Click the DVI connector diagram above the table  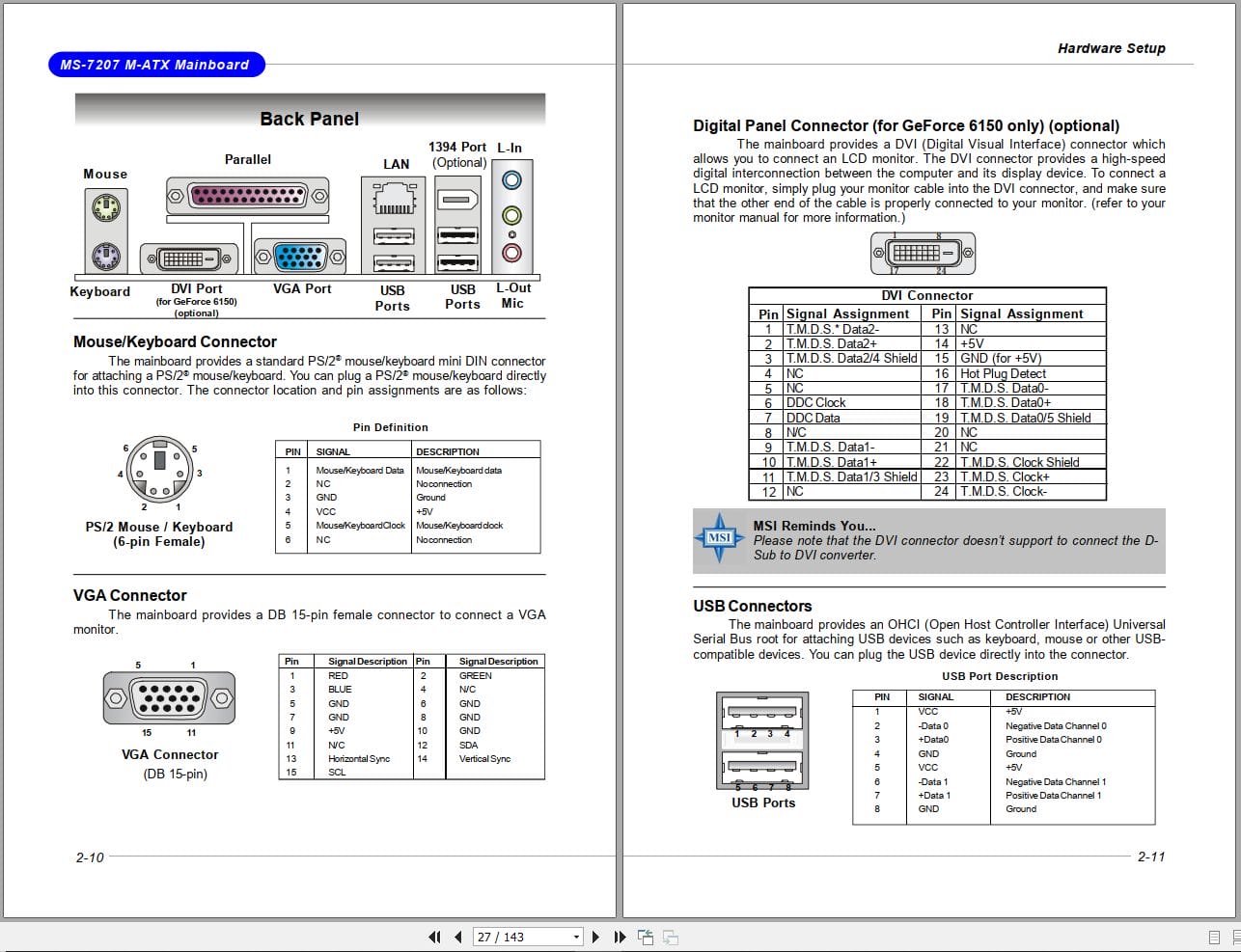[x=924, y=254]
